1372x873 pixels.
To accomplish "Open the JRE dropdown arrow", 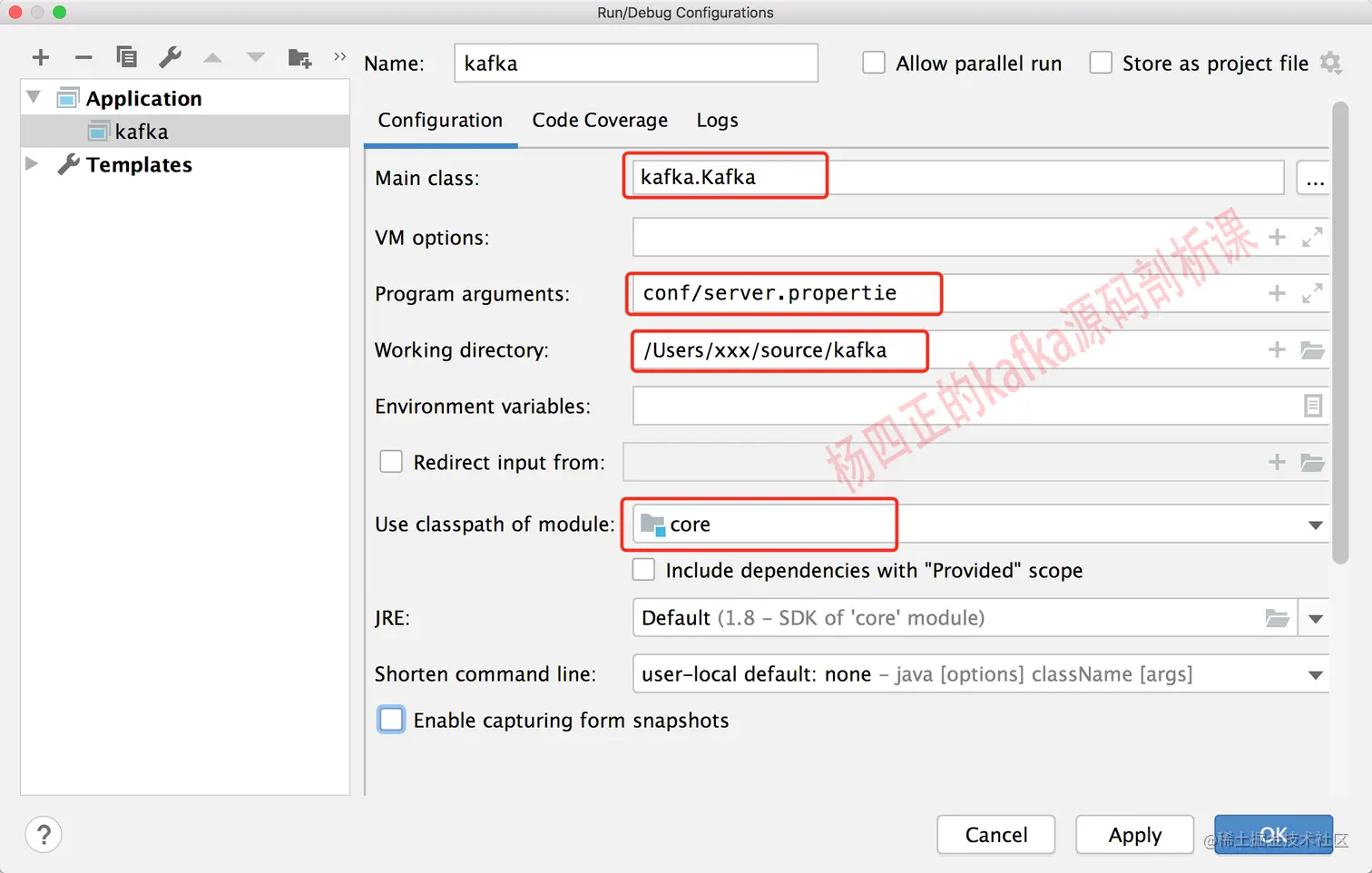I will point(1315,619).
